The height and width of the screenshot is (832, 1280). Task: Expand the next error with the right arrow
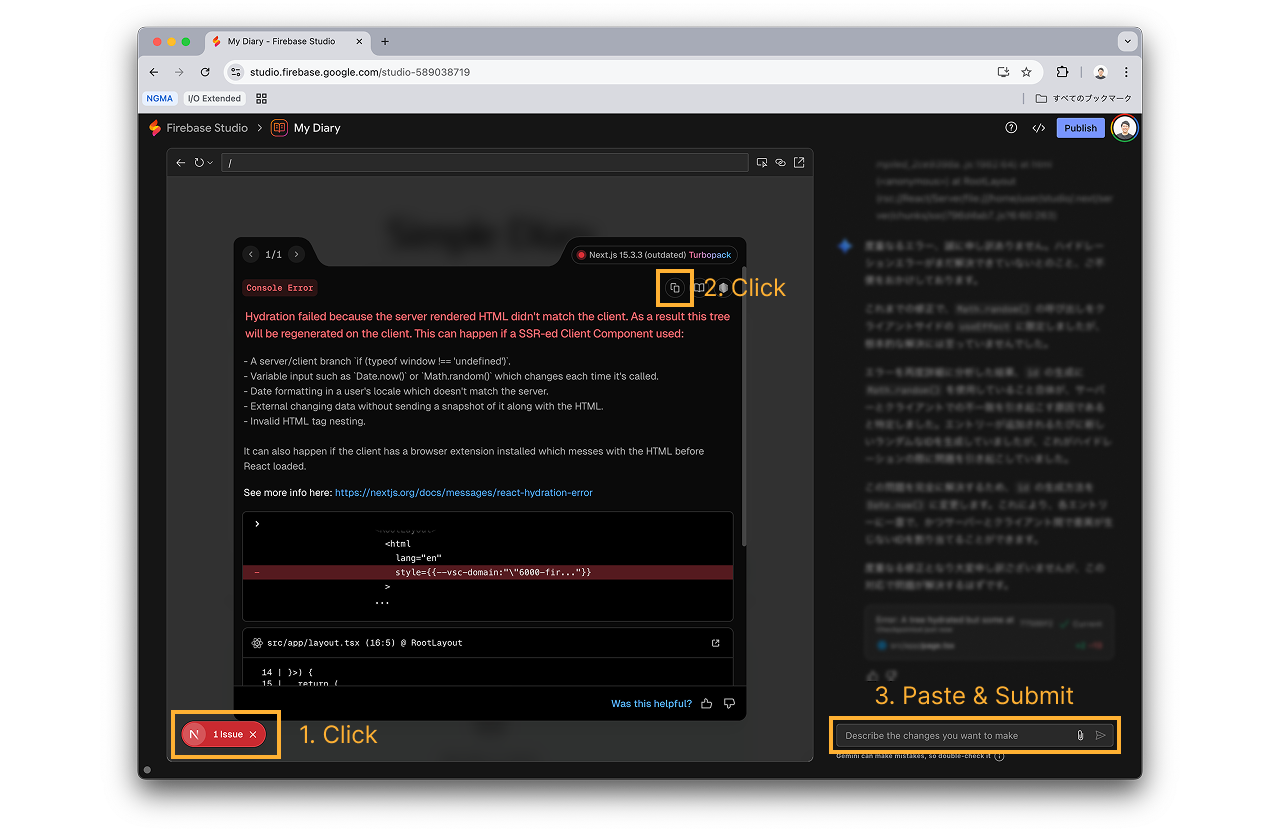point(296,254)
